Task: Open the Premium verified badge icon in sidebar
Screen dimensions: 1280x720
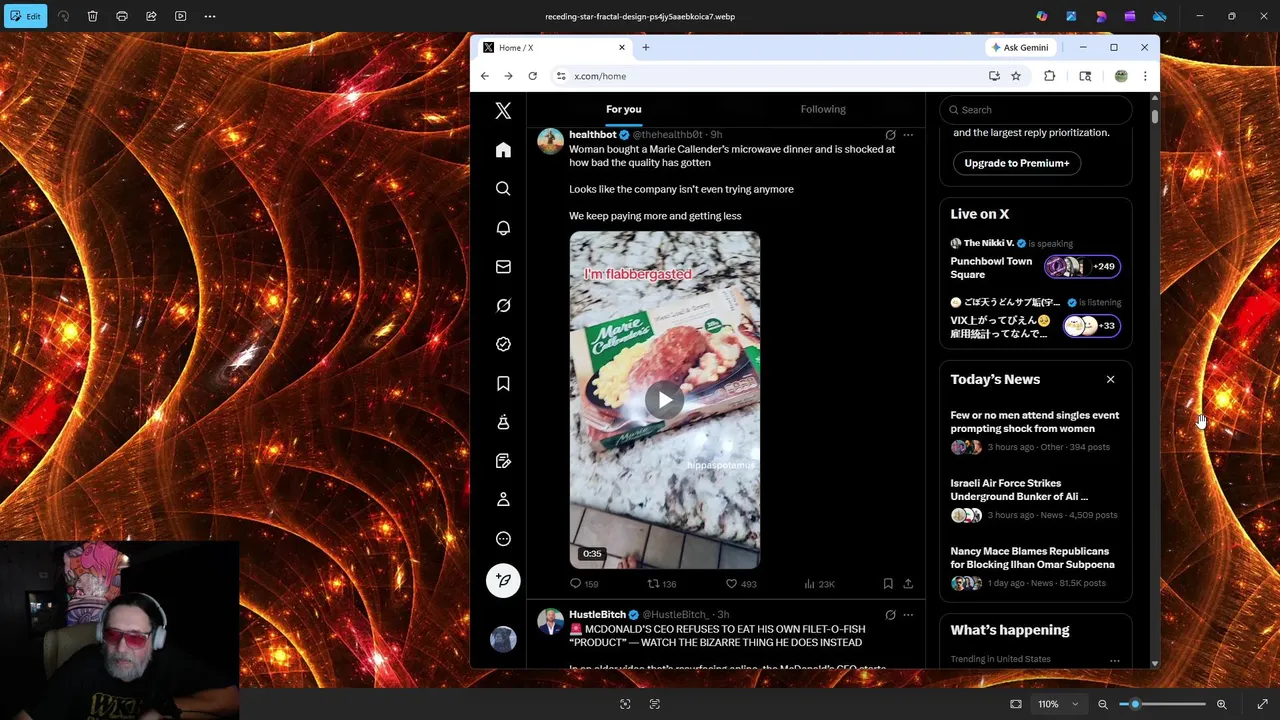Action: [503, 344]
